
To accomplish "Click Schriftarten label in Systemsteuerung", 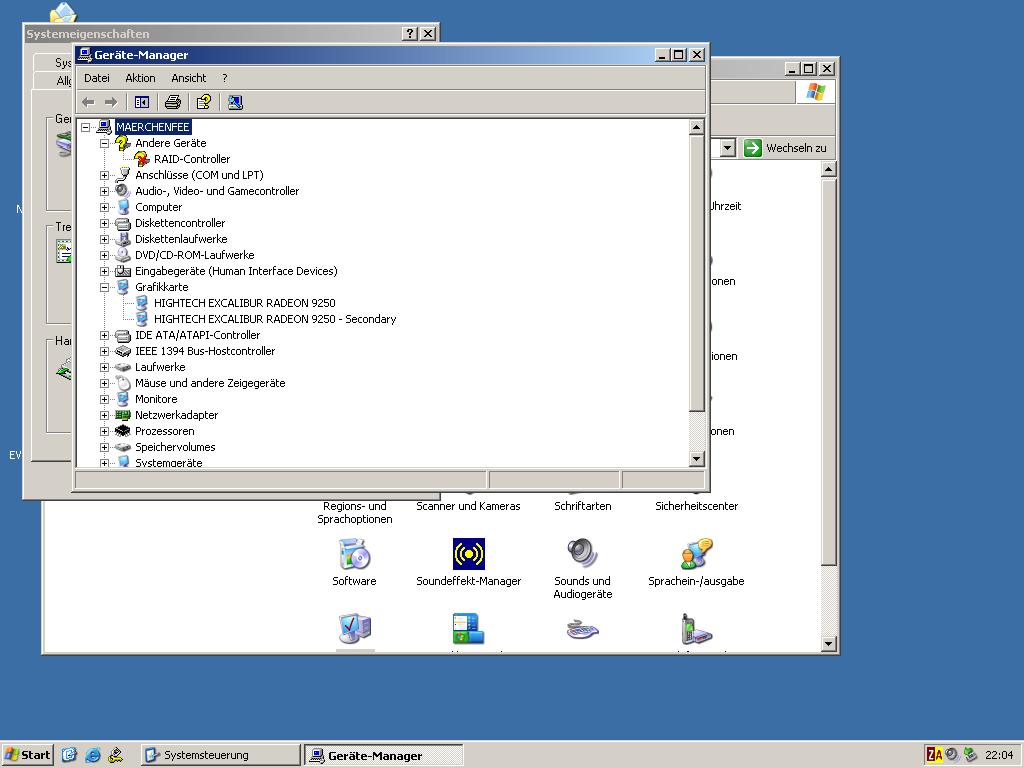I will tap(583, 506).
